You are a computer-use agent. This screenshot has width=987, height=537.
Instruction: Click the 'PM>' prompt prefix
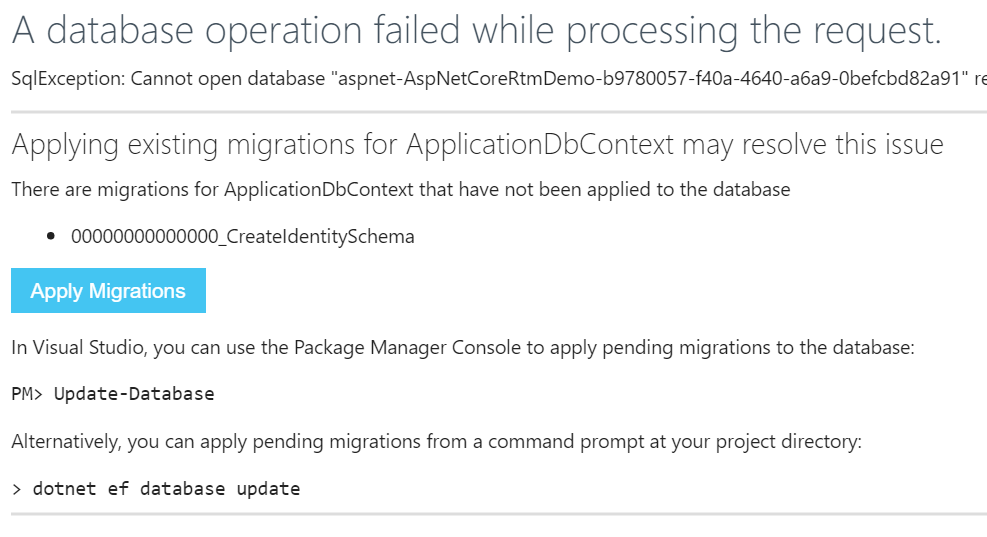[27, 394]
